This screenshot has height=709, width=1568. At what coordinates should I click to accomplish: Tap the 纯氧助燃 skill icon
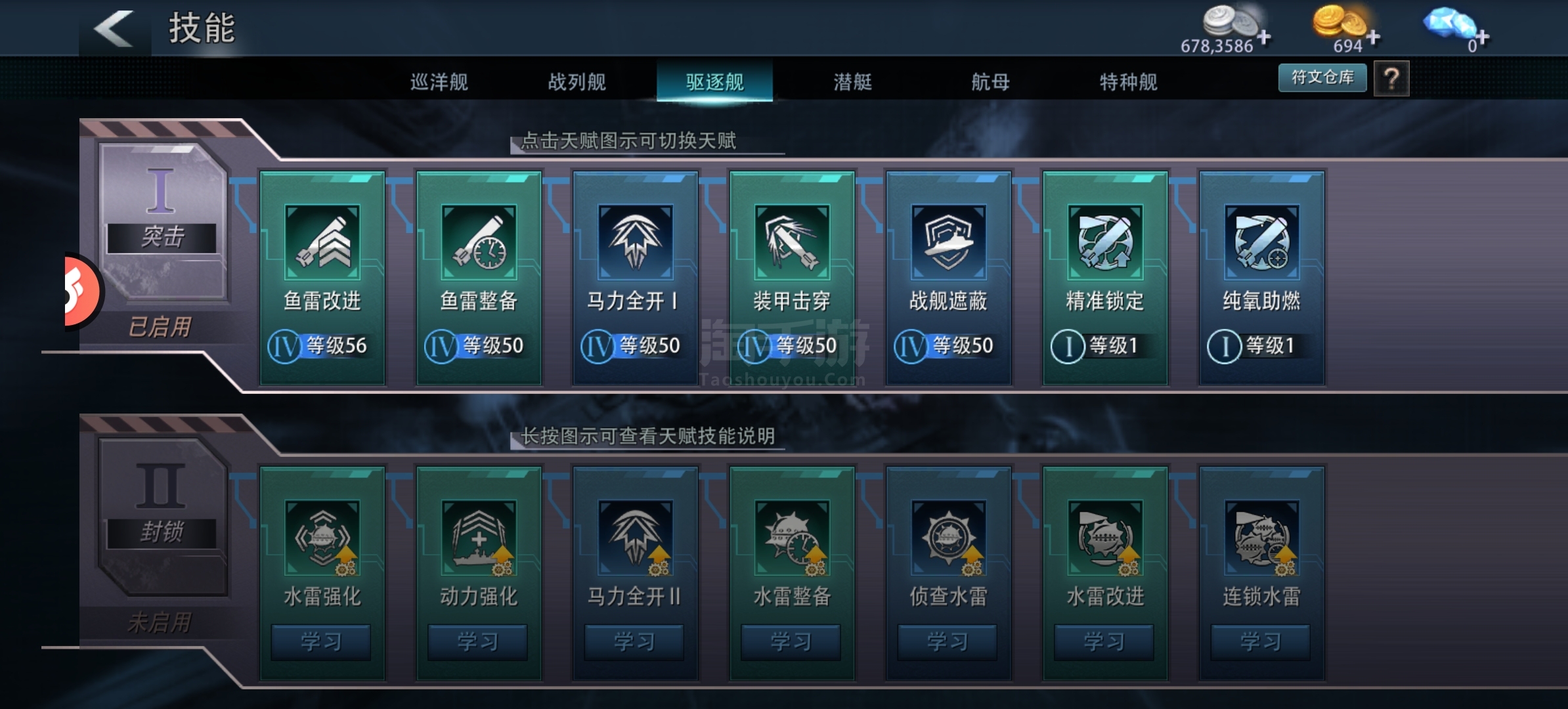click(x=1261, y=242)
